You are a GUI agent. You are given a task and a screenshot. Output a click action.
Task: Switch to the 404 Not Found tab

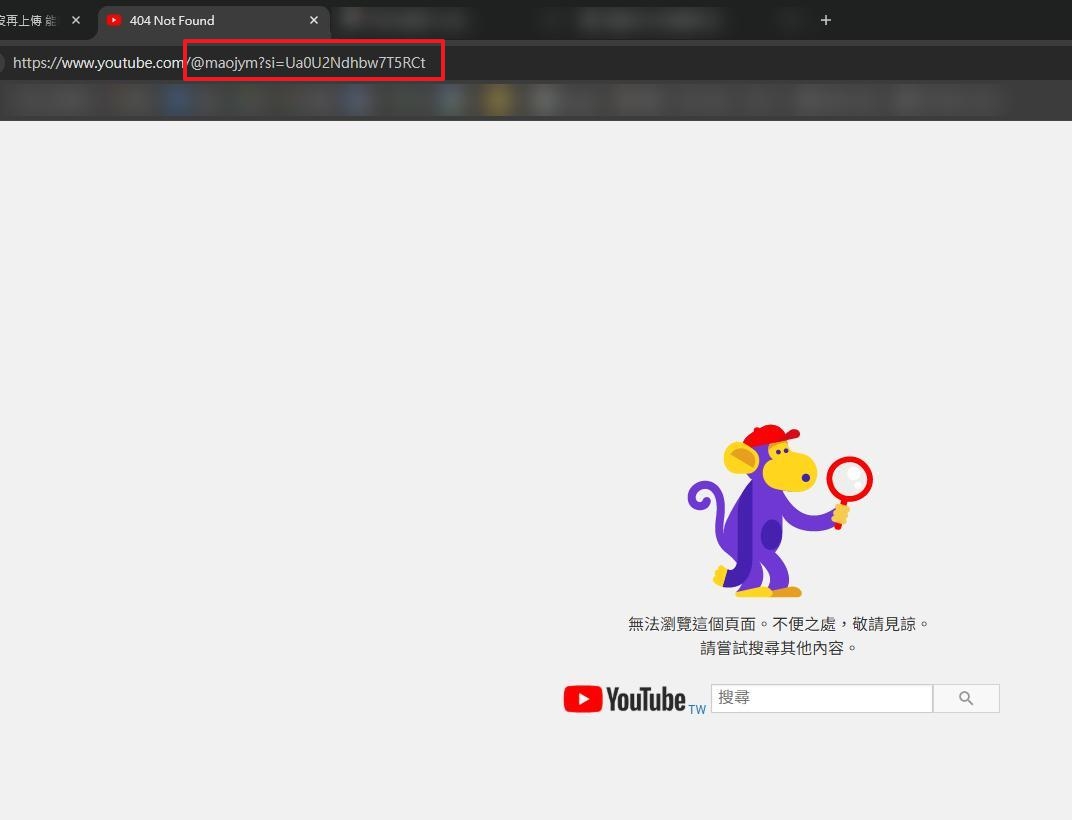tap(200, 20)
